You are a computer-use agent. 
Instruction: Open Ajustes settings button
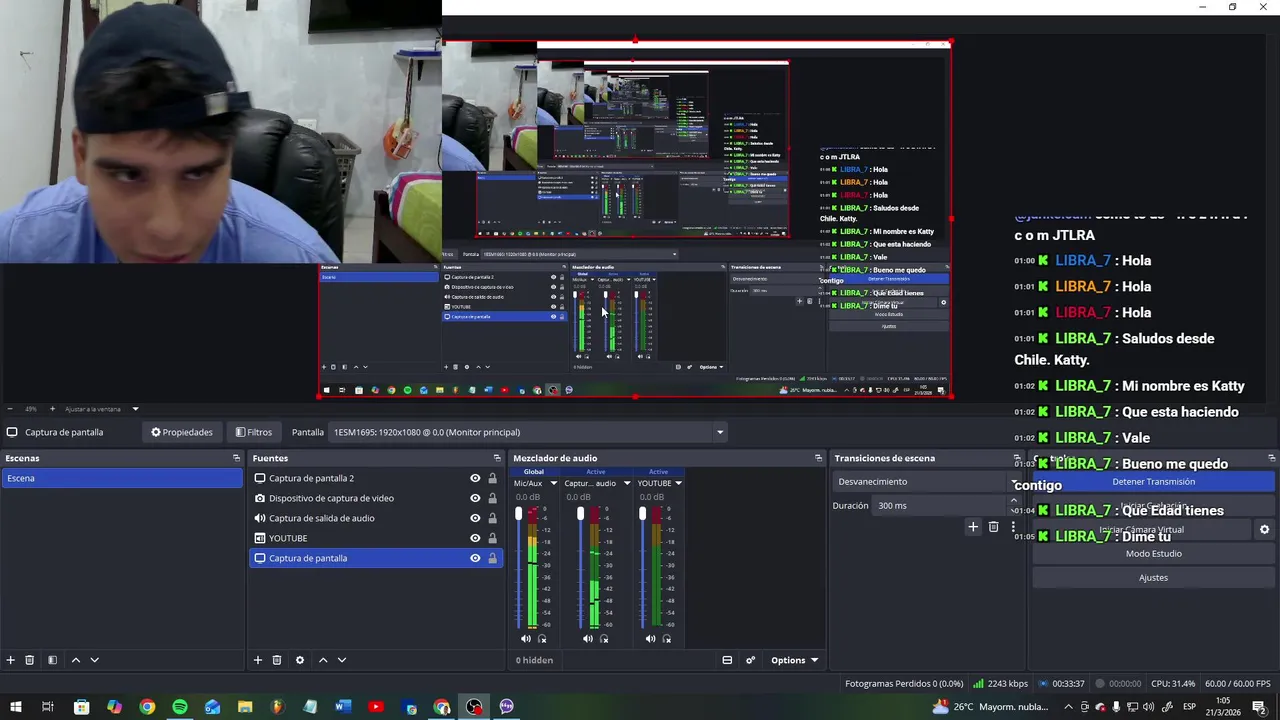coord(1153,577)
